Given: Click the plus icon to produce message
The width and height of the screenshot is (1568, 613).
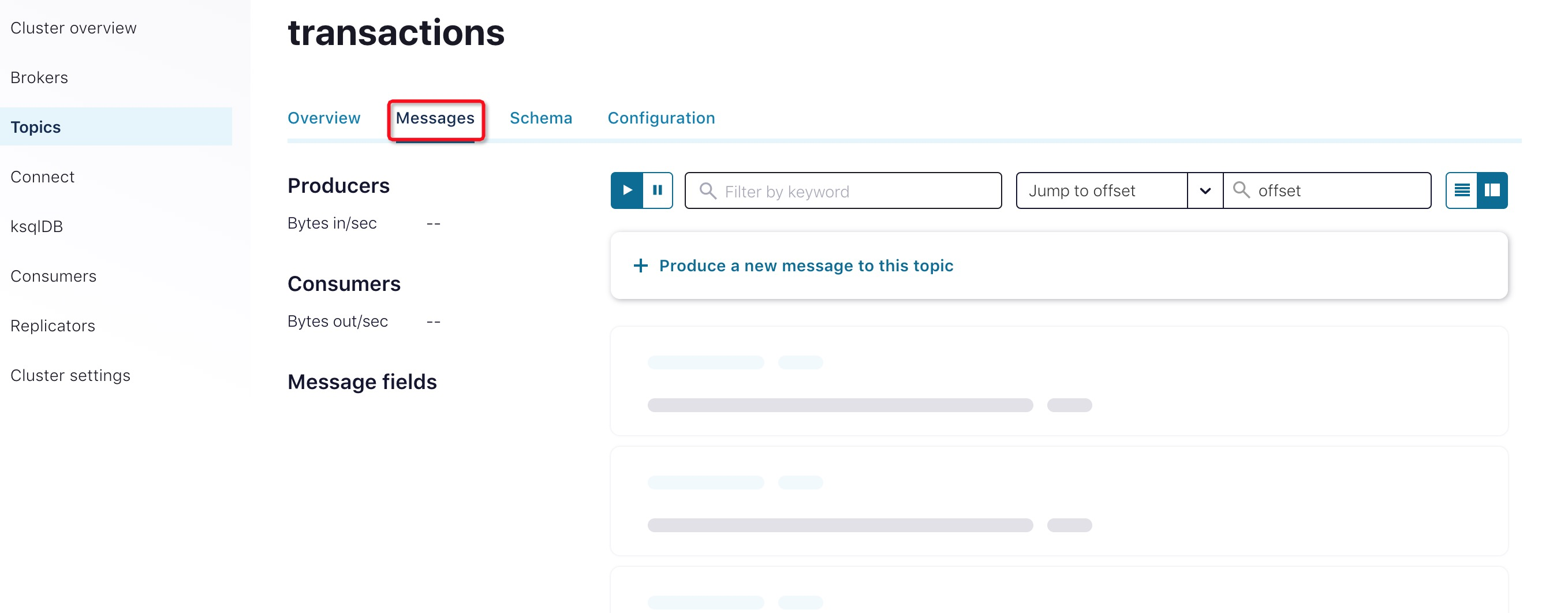Looking at the screenshot, I should pos(640,266).
